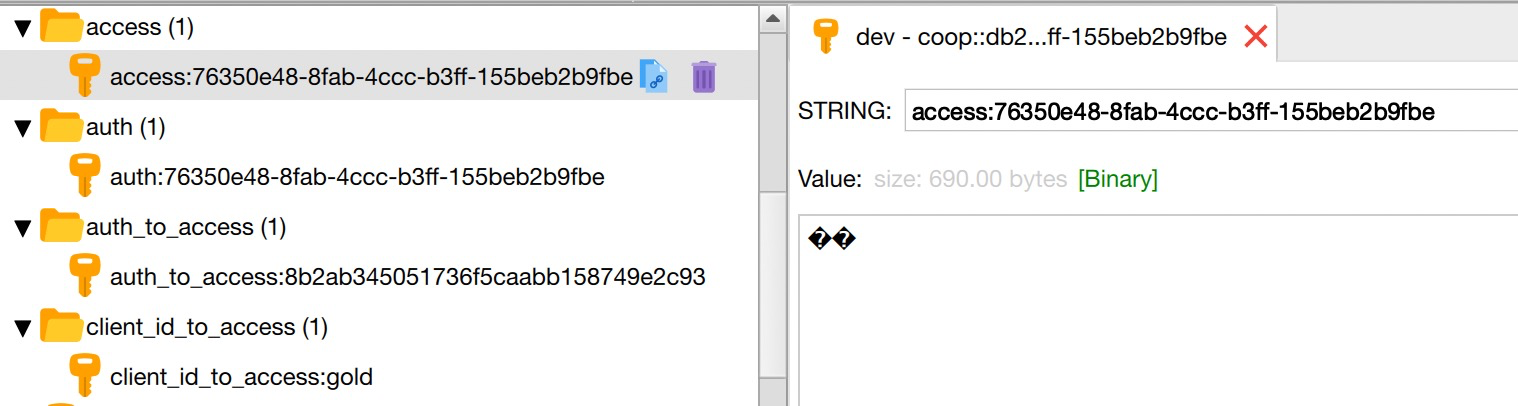Click the client_id_to_access folder icon
Image resolution: width=1518 pixels, height=406 pixels.
click(61, 327)
